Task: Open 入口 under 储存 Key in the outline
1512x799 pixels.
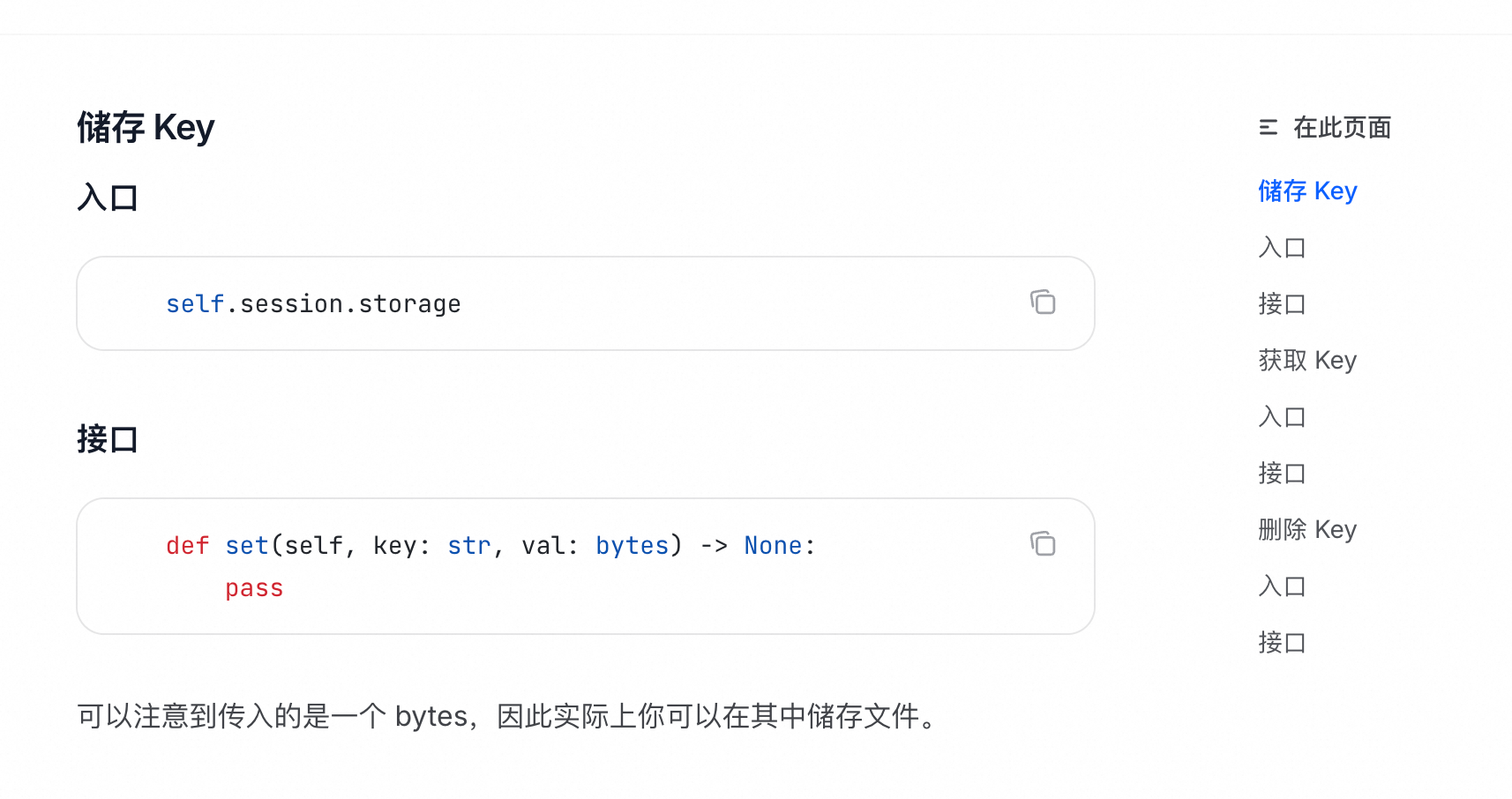Action: [x=1282, y=248]
